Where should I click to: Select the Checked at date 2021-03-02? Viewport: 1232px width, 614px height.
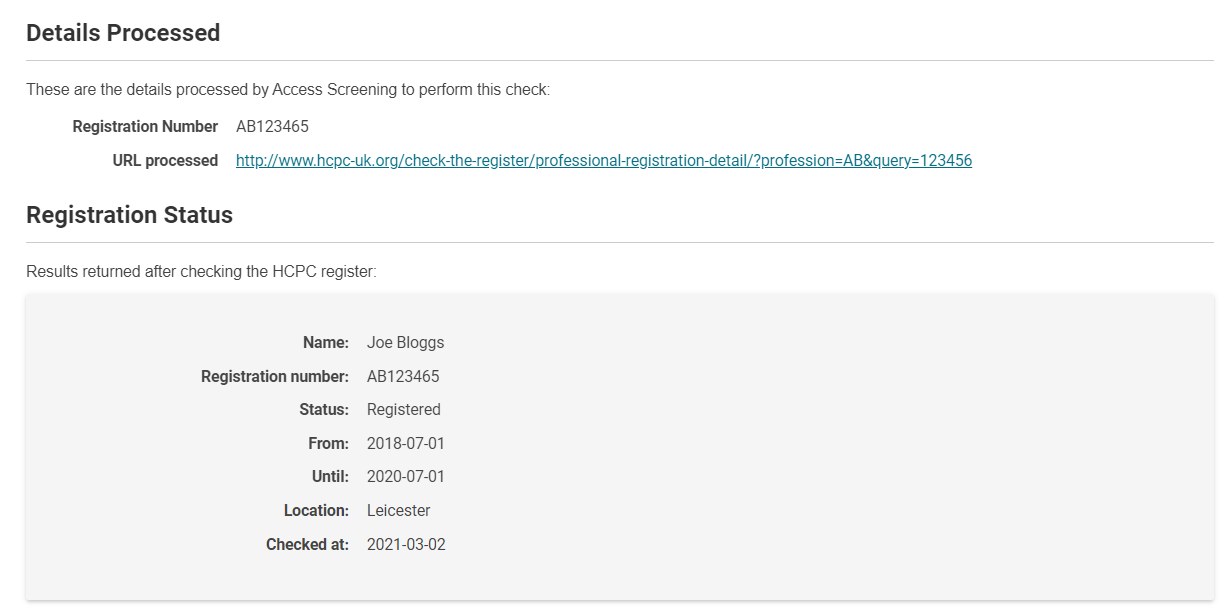pos(405,545)
